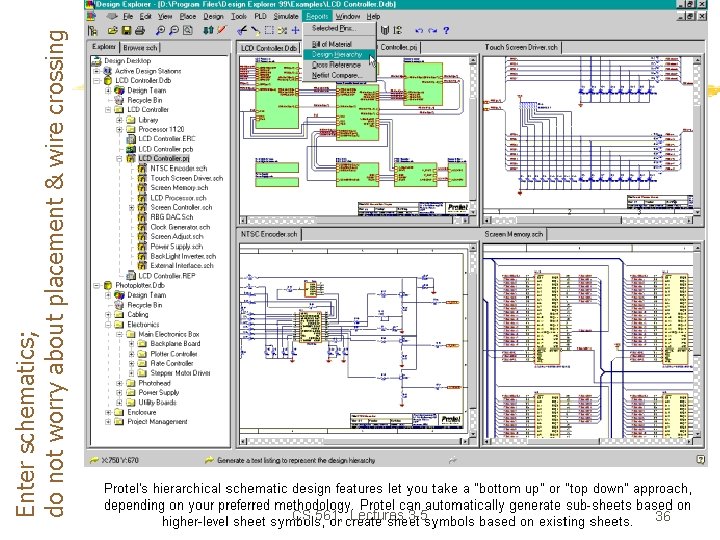
Task: Select Project Management folder in tree
Action: [x=157, y=422]
